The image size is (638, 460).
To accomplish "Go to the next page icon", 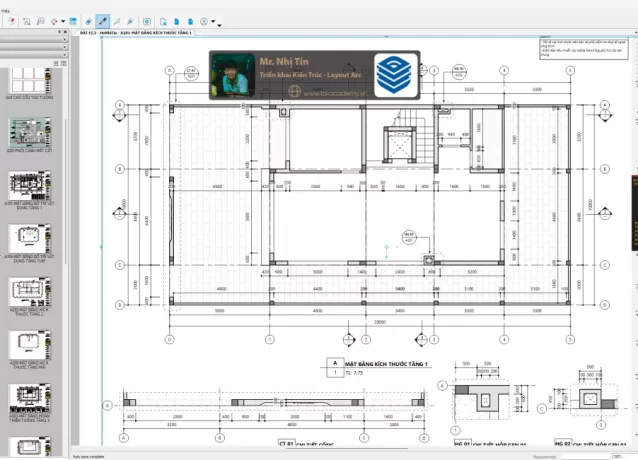I will coord(190,21).
